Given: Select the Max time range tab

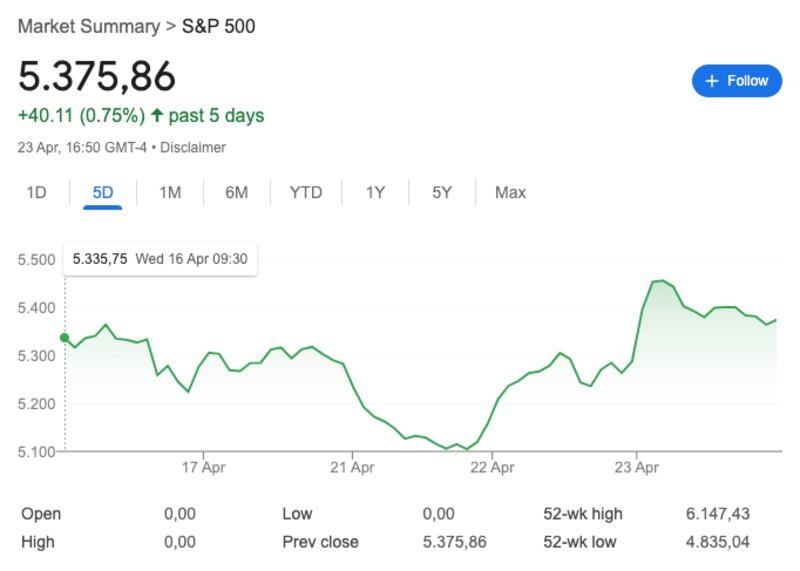Looking at the screenshot, I should click(x=510, y=192).
